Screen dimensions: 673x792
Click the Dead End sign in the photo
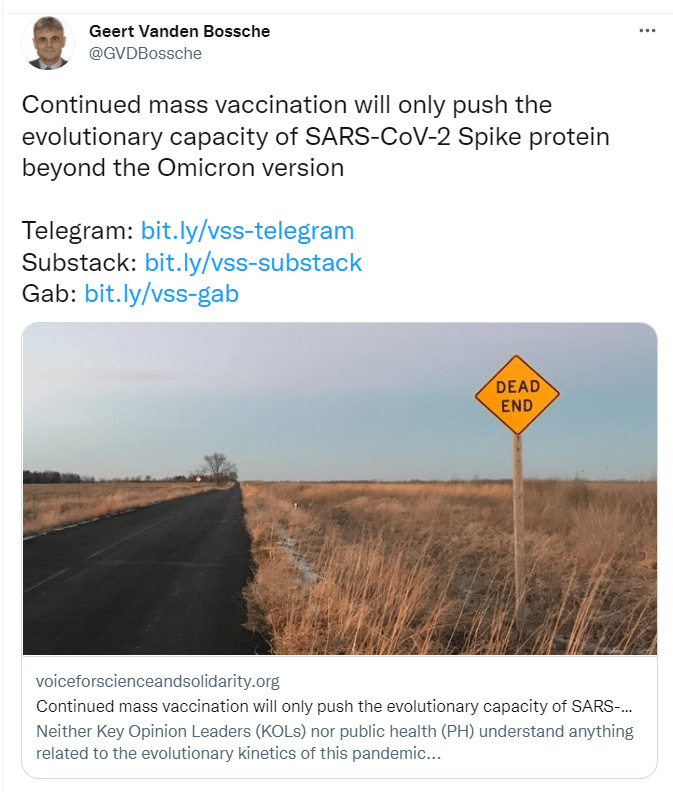[x=517, y=394]
